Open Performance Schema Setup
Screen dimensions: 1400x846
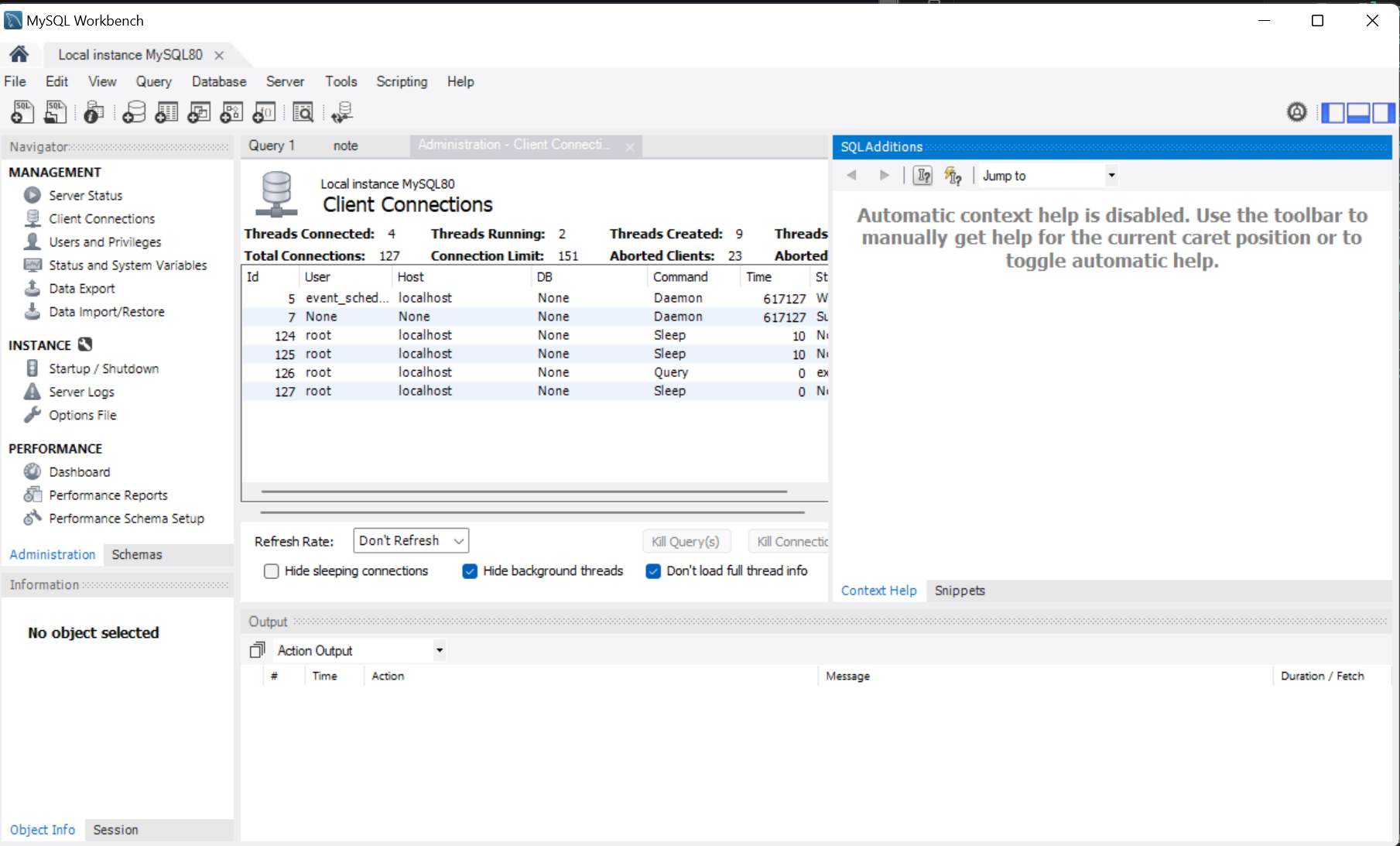[x=126, y=519]
